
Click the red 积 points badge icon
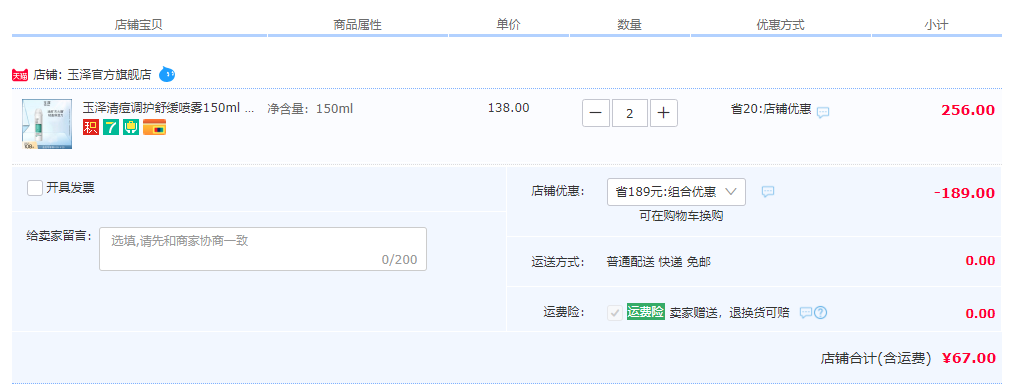pos(90,128)
